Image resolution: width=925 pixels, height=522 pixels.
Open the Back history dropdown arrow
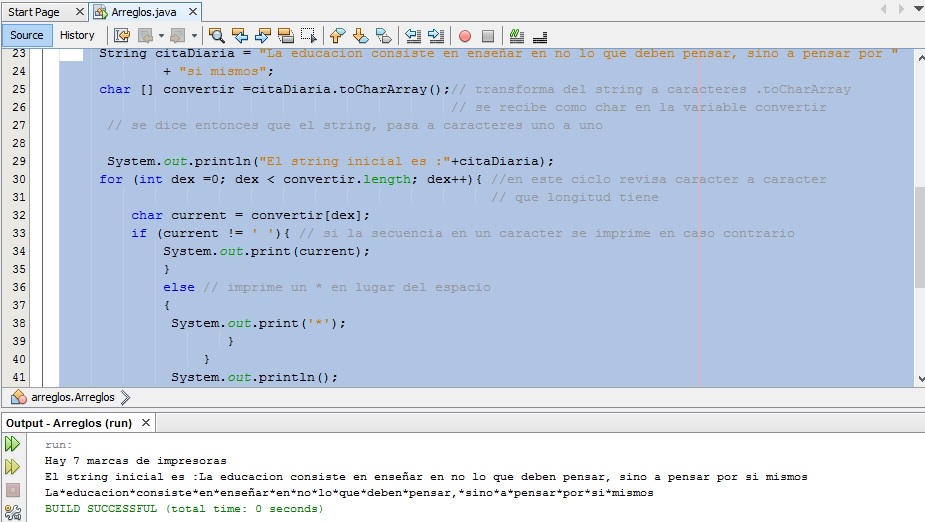[x=160, y=35]
